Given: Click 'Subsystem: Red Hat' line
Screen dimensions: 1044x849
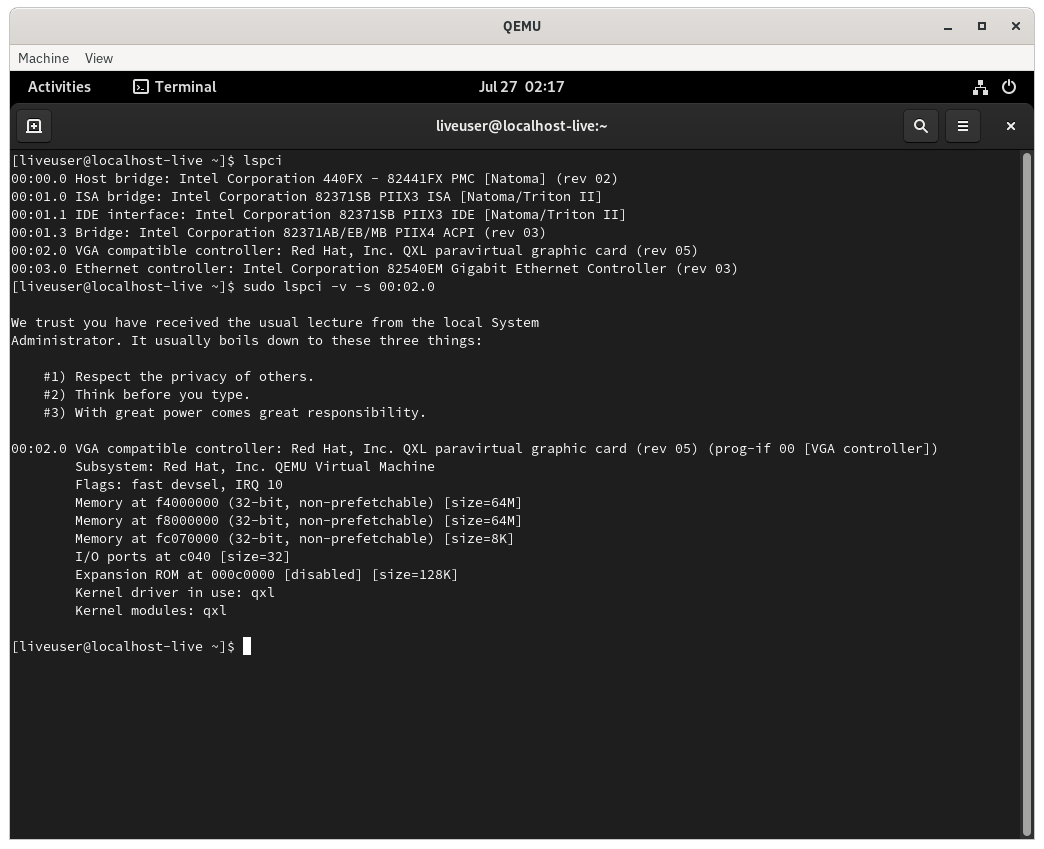Looking at the screenshot, I should pos(255,466).
